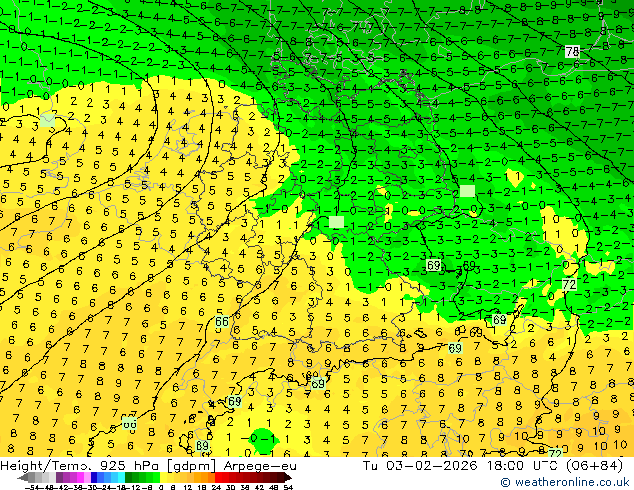634x490 pixels.
Task: Click the 78 height contour label
Action: coord(572,51)
